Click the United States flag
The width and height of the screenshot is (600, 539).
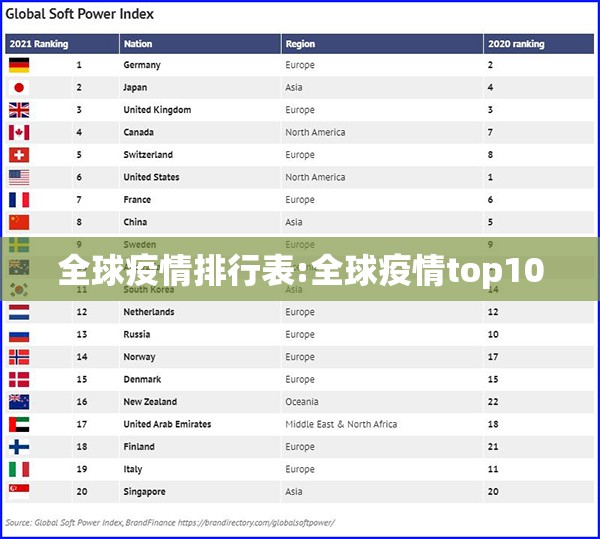pos(19,177)
